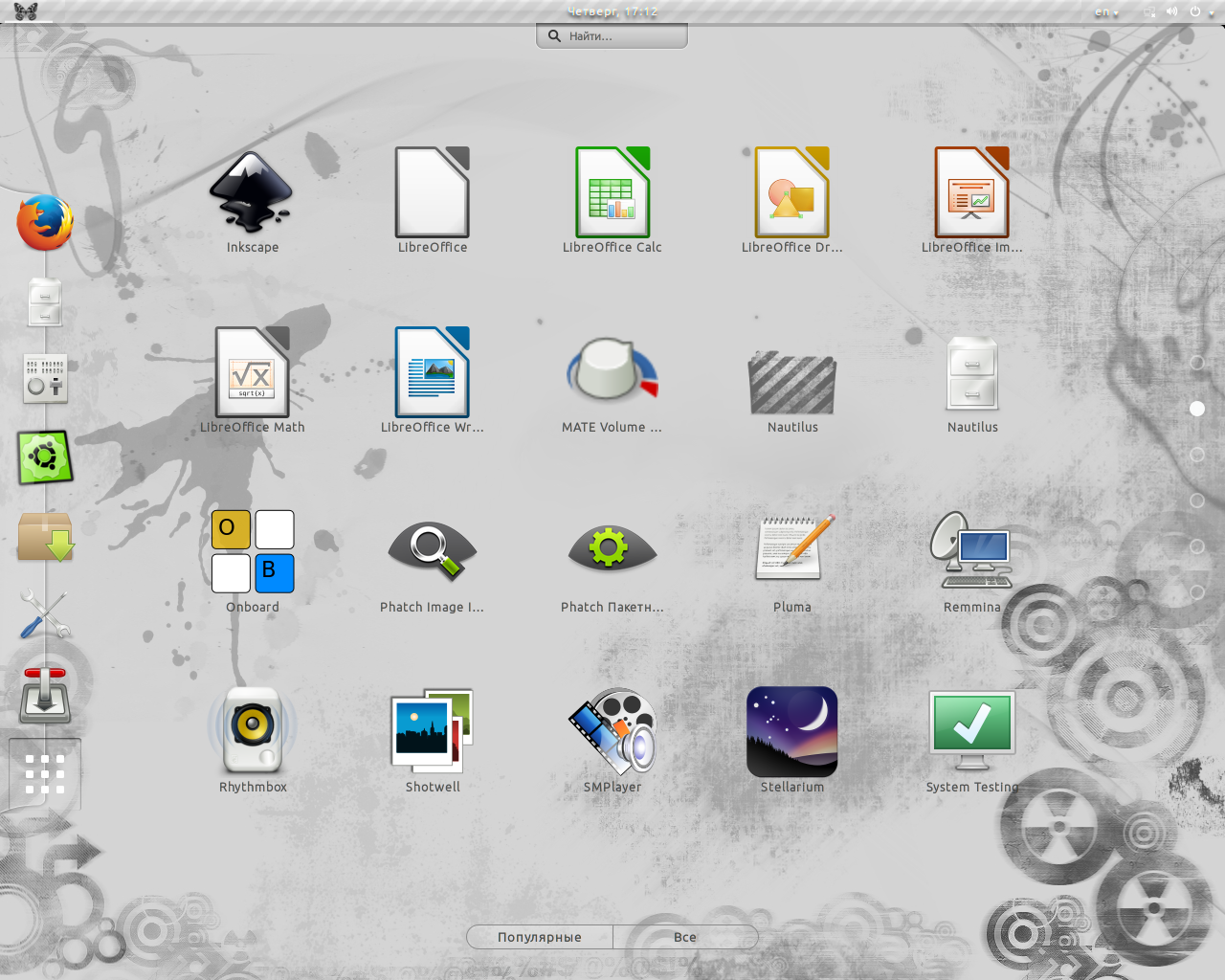Switch to the Популярные tab
Image resolution: width=1225 pixels, height=980 pixels.
pos(540,937)
